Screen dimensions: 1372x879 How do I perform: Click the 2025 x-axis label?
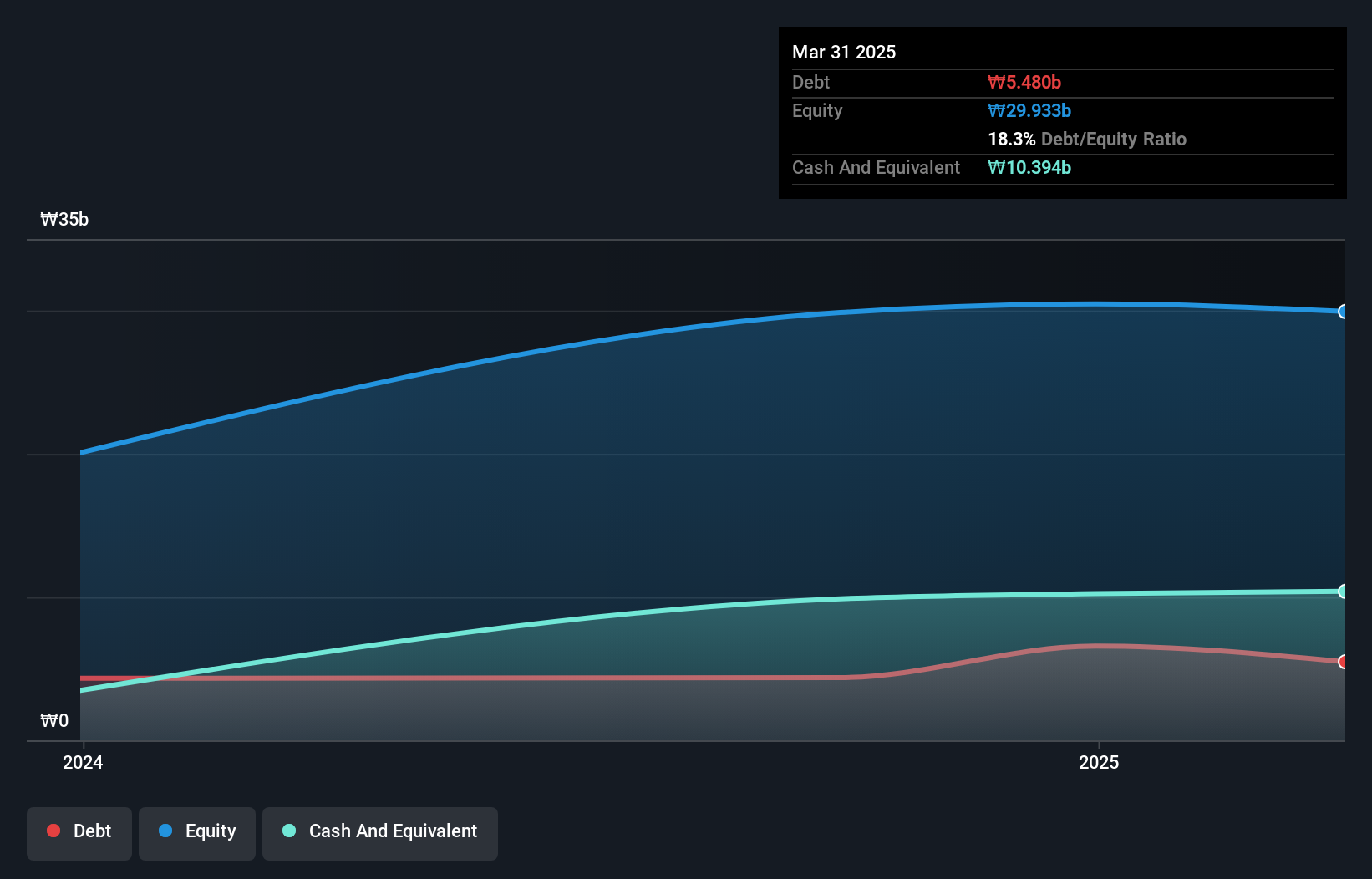[1099, 762]
